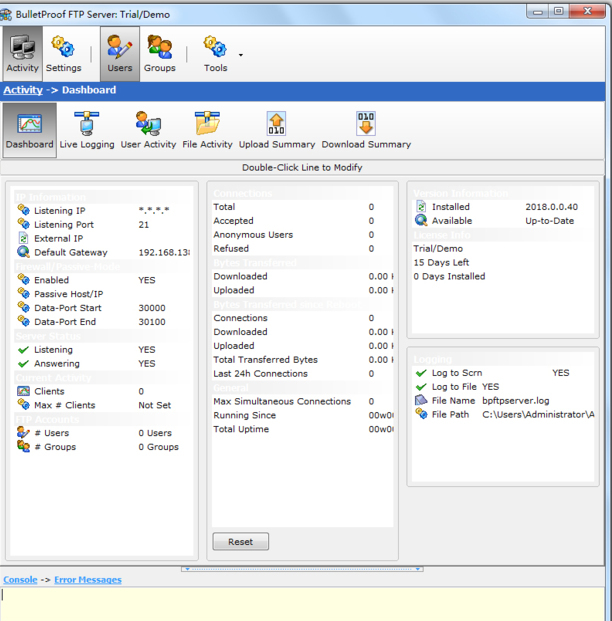Click the BulletProof FTP title bar icon
This screenshot has height=621, width=612.
click(6, 15)
